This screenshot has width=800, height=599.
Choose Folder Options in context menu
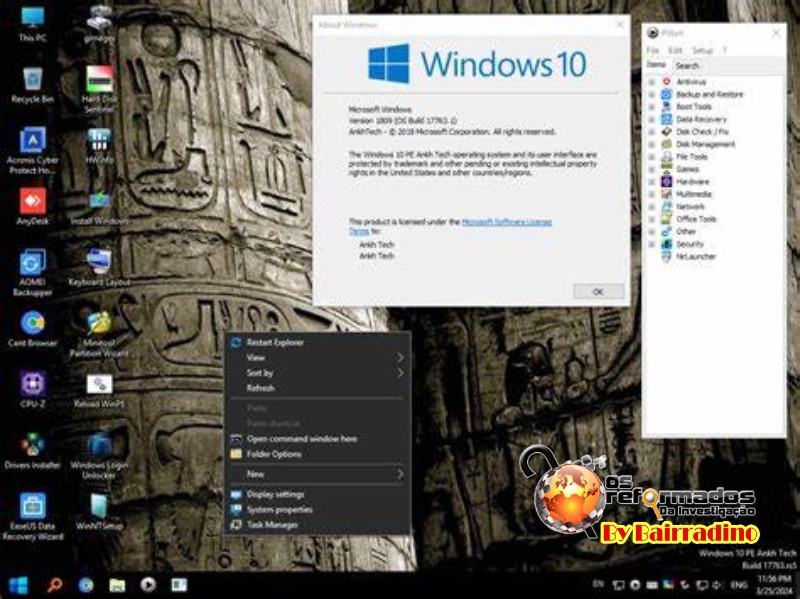[317, 454]
